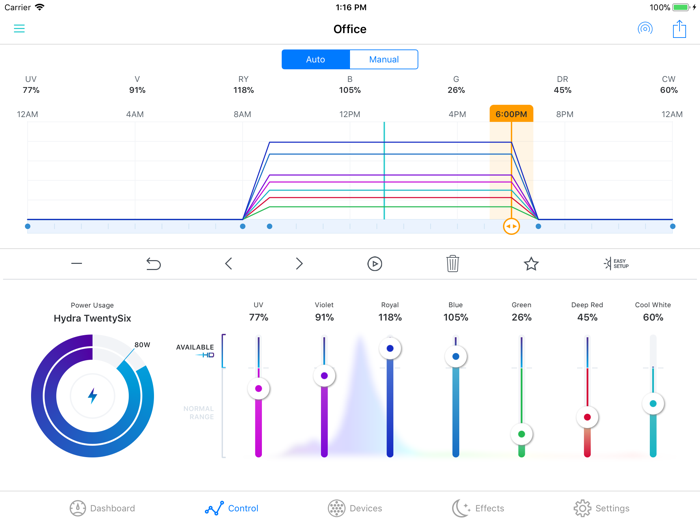Screen dimensions: 700x525
Task: Select the timeline point at 8AM
Action: coord(242,226)
